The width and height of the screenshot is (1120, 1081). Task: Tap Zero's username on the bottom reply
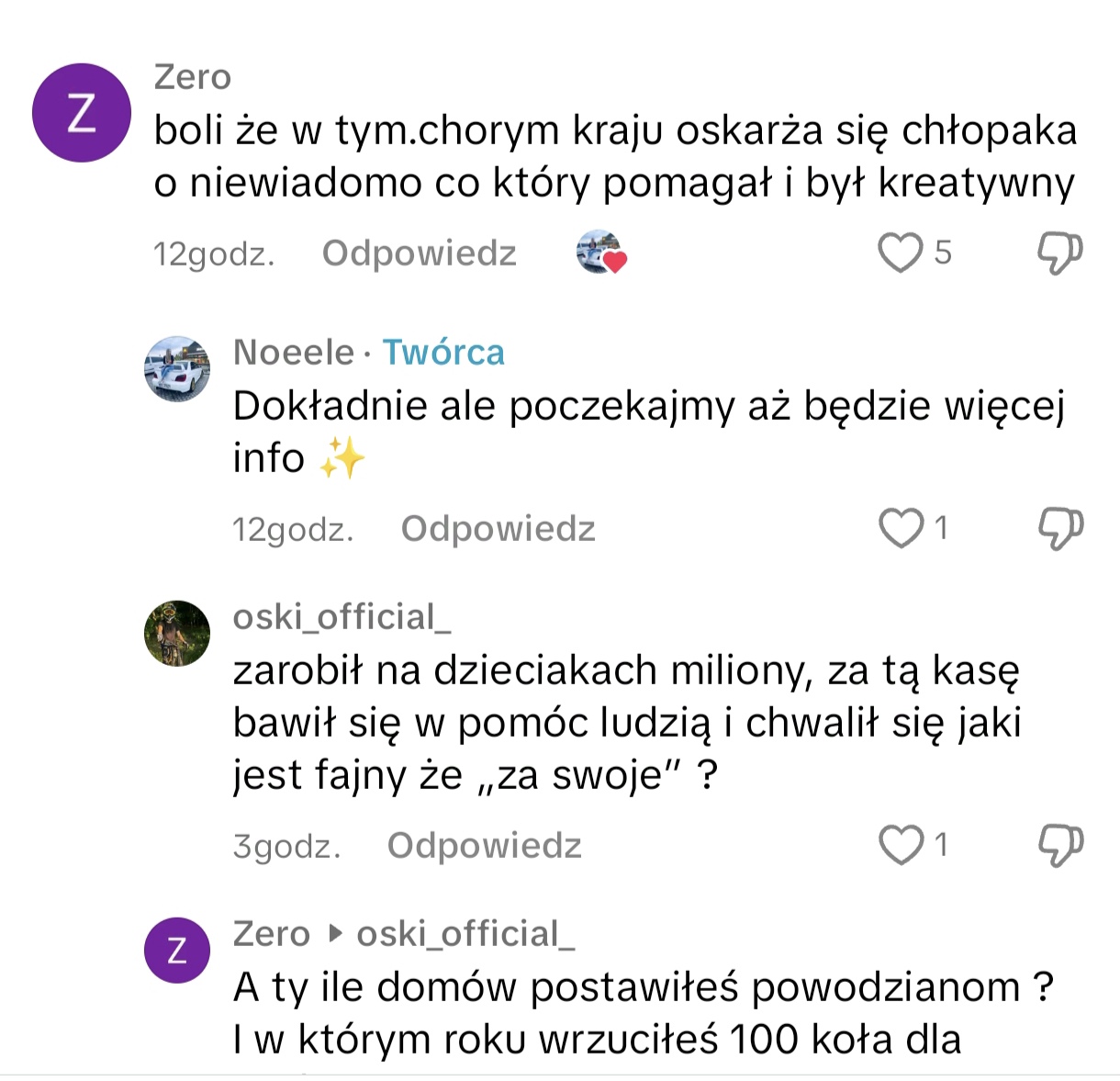click(272, 934)
